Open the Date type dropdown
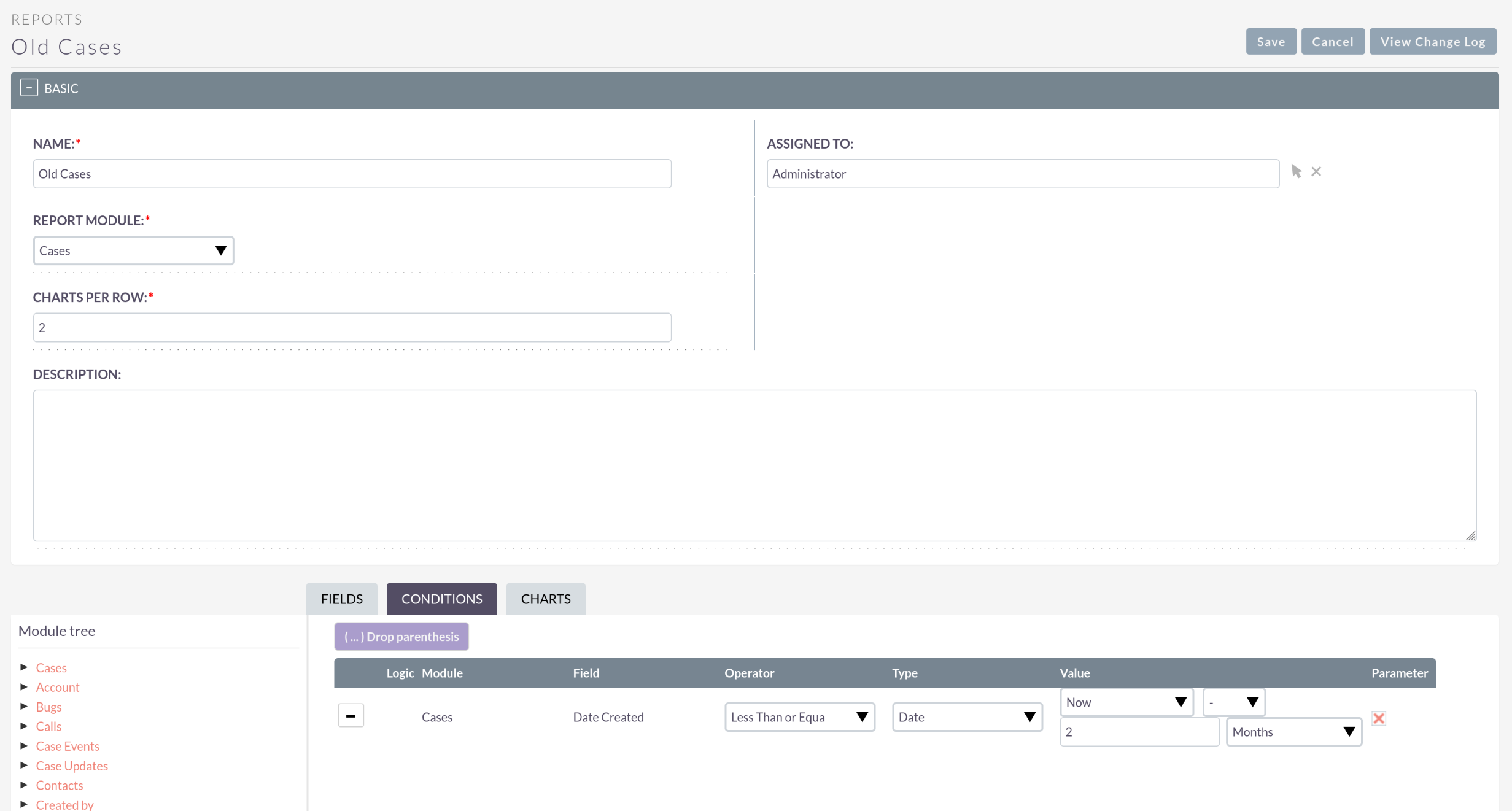This screenshot has height=811, width=1512. coord(967,717)
